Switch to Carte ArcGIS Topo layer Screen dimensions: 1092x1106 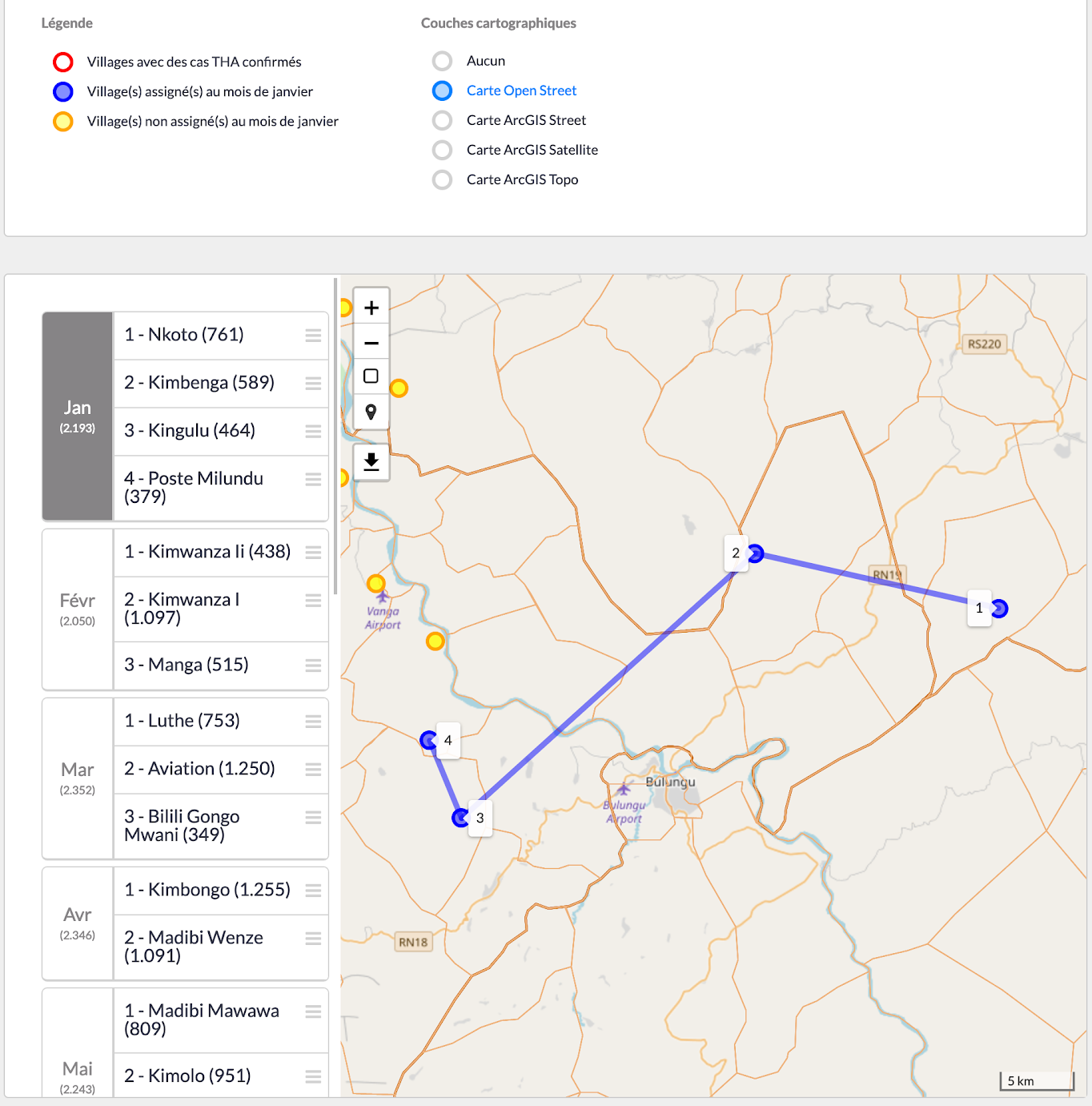pos(442,179)
